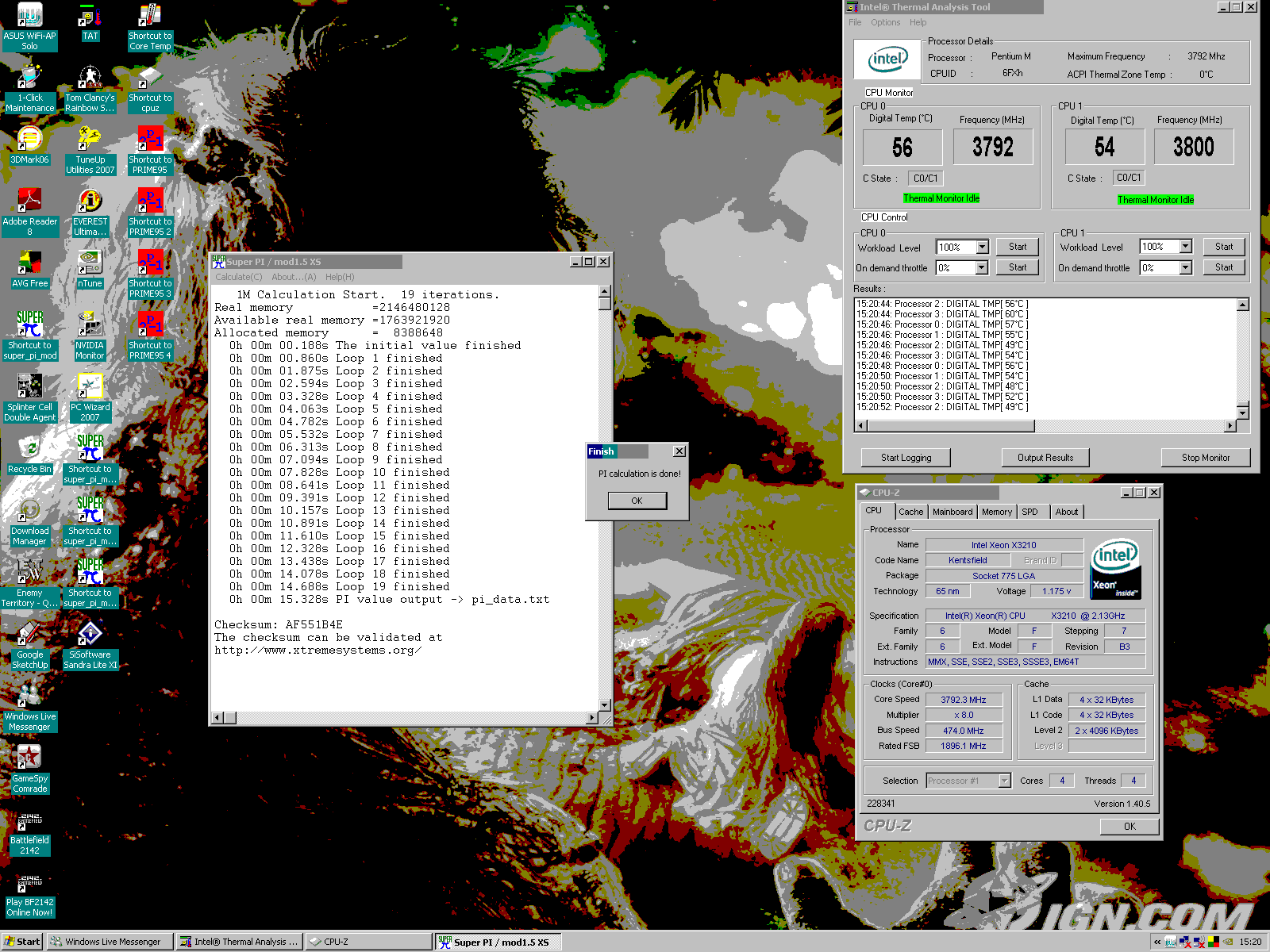1270x952 pixels.
Task: Open NVIDIA Monitor icon
Action: point(90,336)
